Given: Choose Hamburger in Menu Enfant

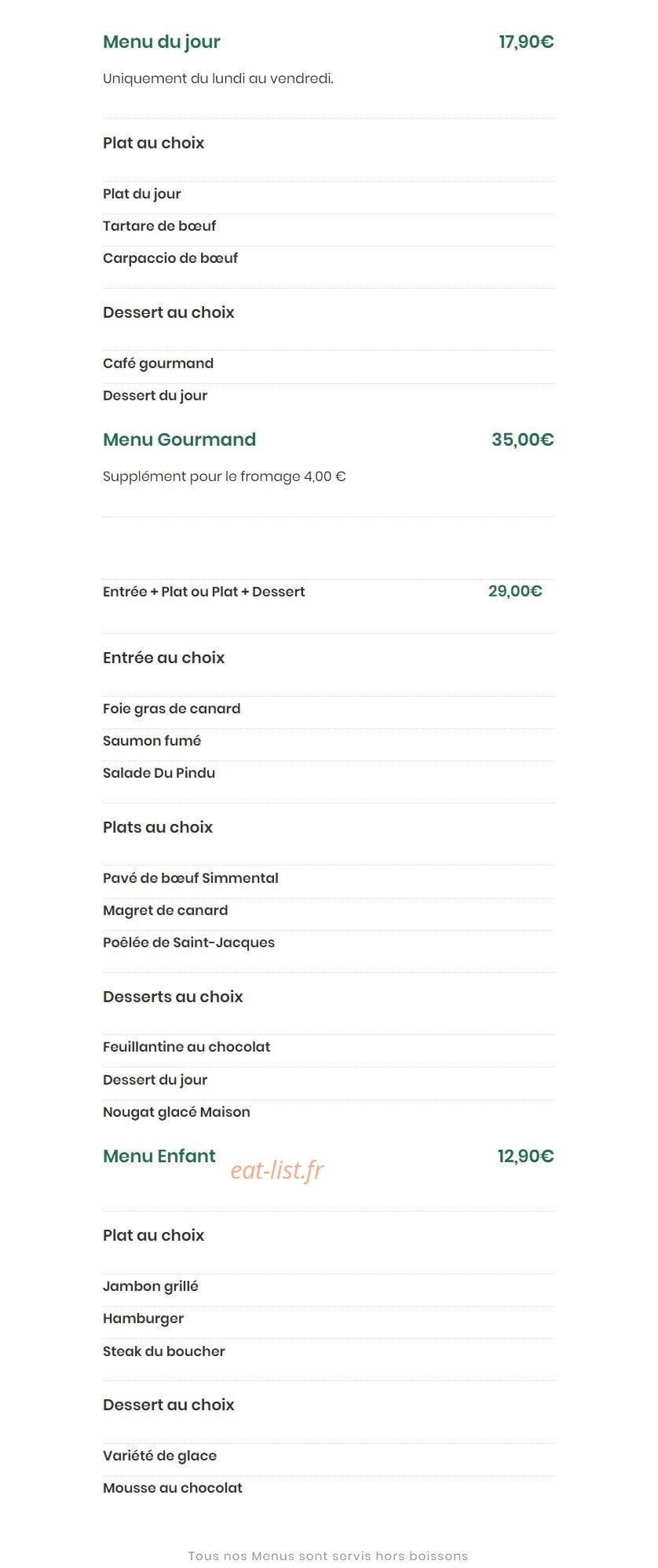Looking at the screenshot, I should pyautogui.click(x=144, y=1318).
